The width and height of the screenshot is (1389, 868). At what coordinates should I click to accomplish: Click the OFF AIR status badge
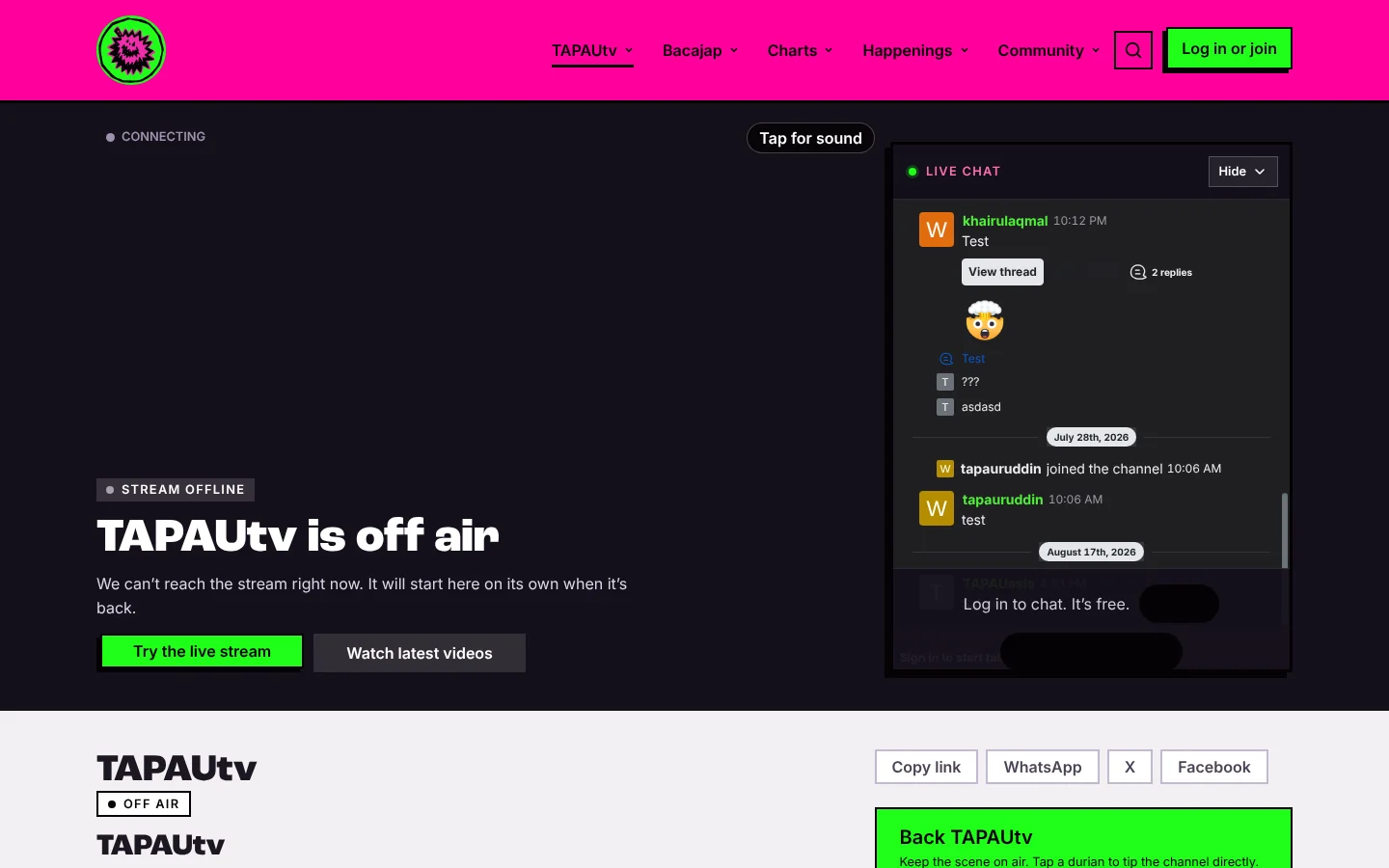[x=144, y=803]
